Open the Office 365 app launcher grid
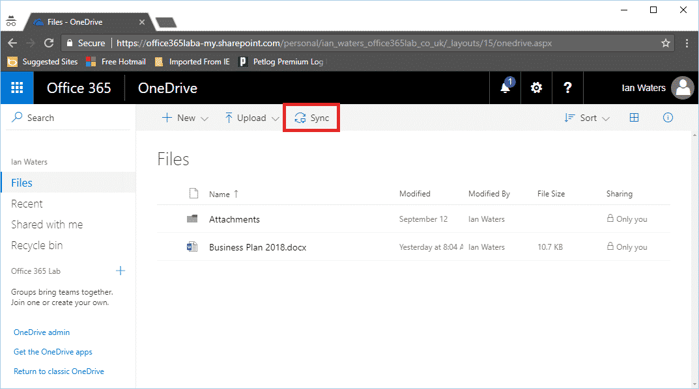Viewport: 699px width, 389px height. pyautogui.click(x=17, y=88)
